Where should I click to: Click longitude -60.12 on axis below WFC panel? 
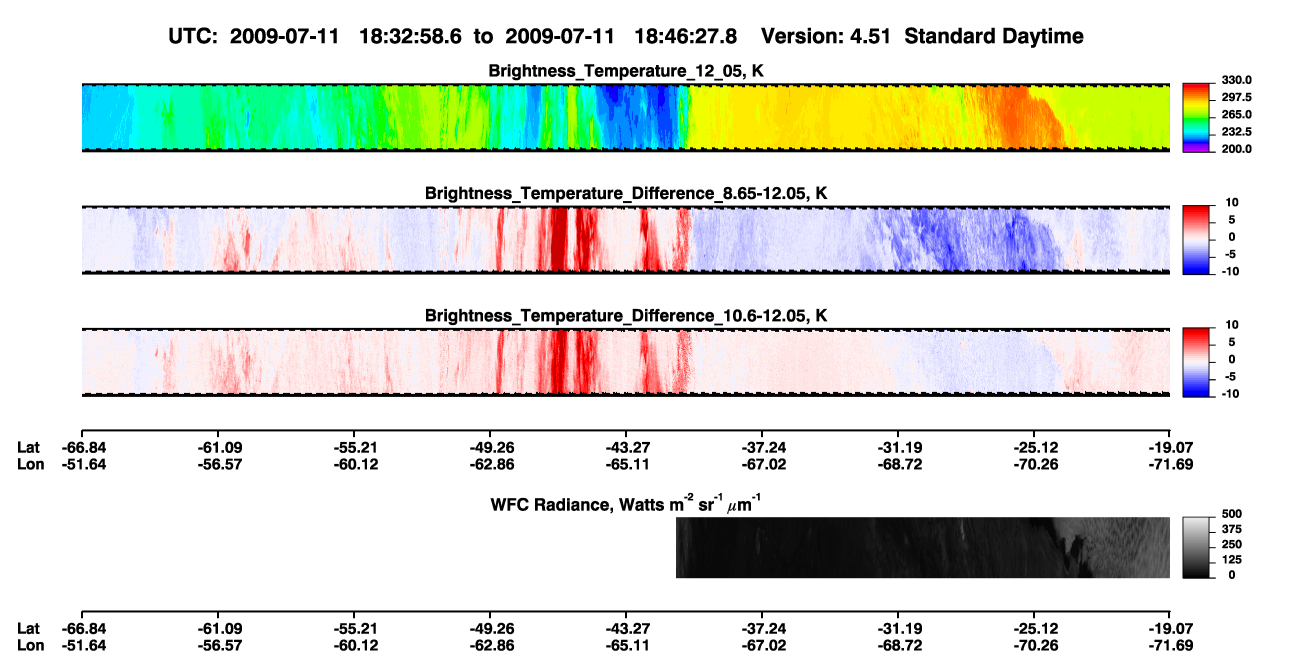pos(354,645)
